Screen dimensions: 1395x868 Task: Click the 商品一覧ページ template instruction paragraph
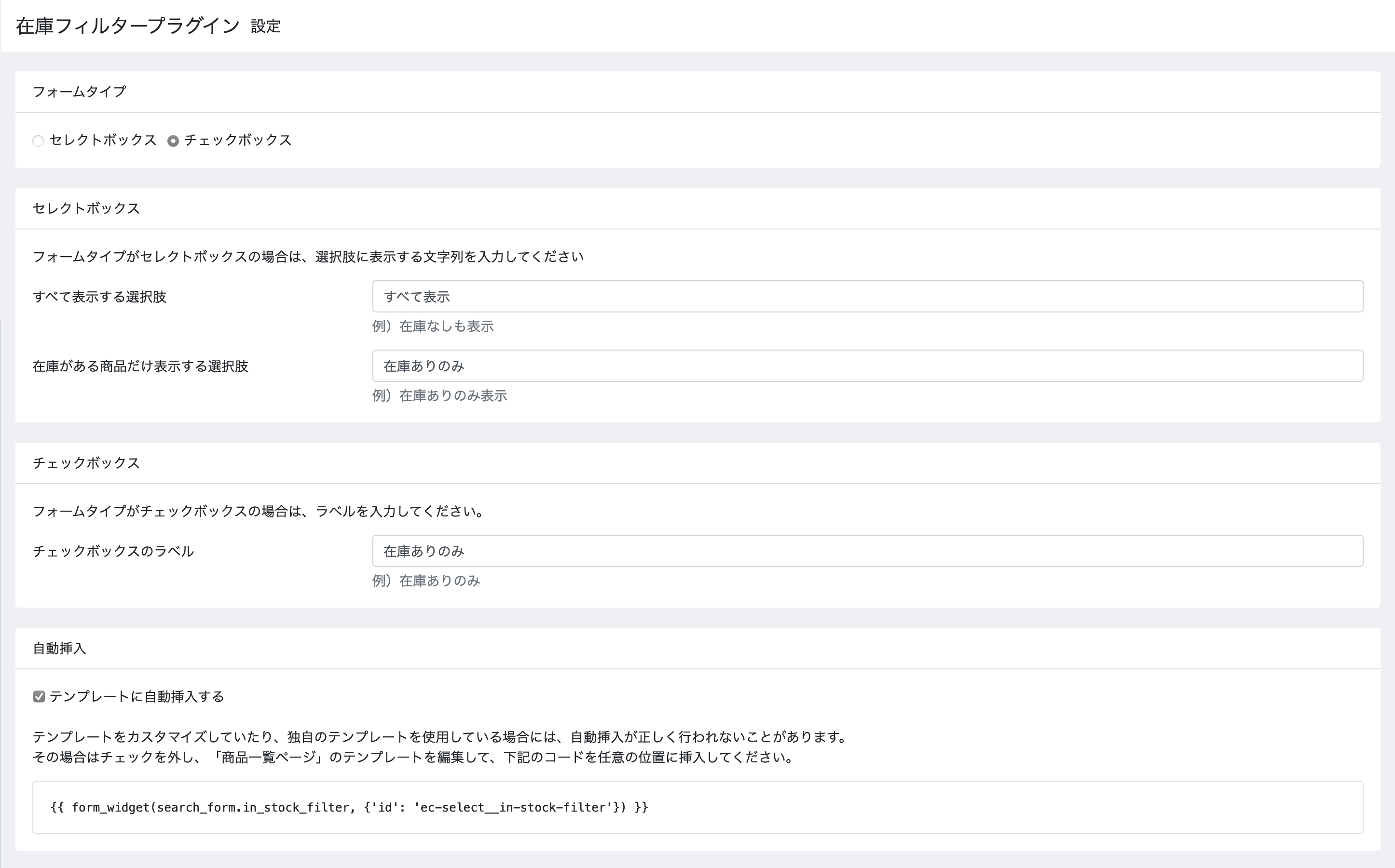413,757
